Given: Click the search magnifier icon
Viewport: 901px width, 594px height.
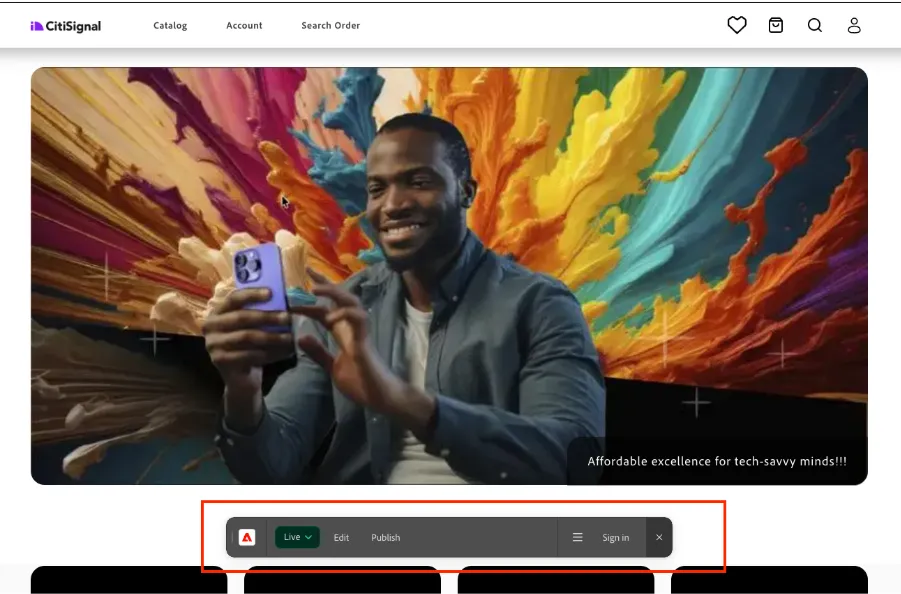Looking at the screenshot, I should coord(815,25).
